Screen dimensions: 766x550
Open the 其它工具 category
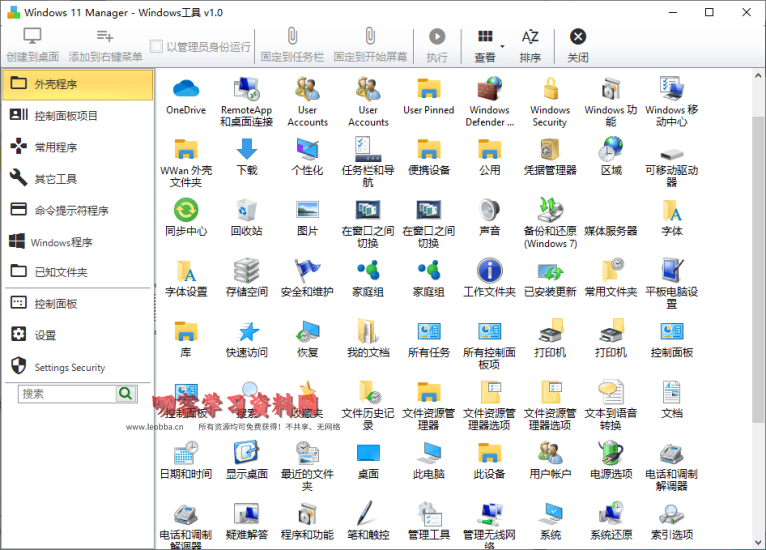[x=78, y=179]
